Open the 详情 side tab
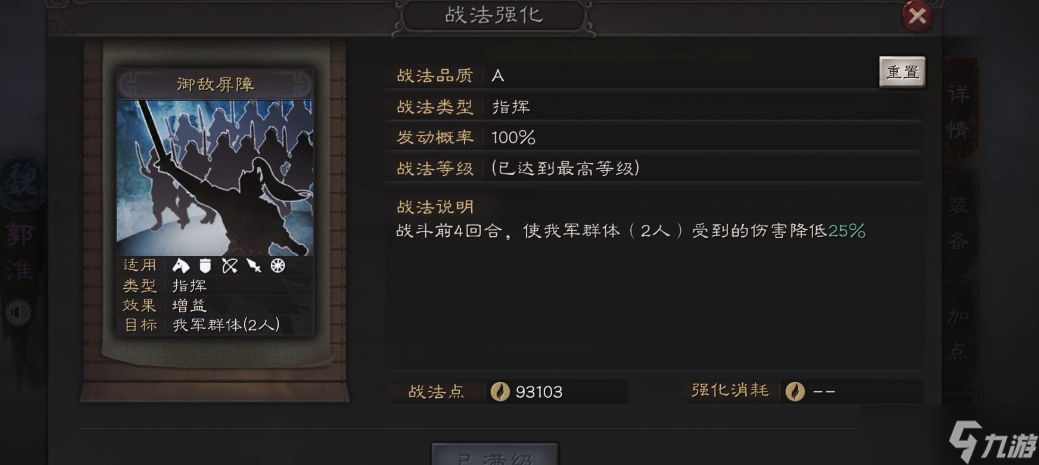 [x=959, y=111]
